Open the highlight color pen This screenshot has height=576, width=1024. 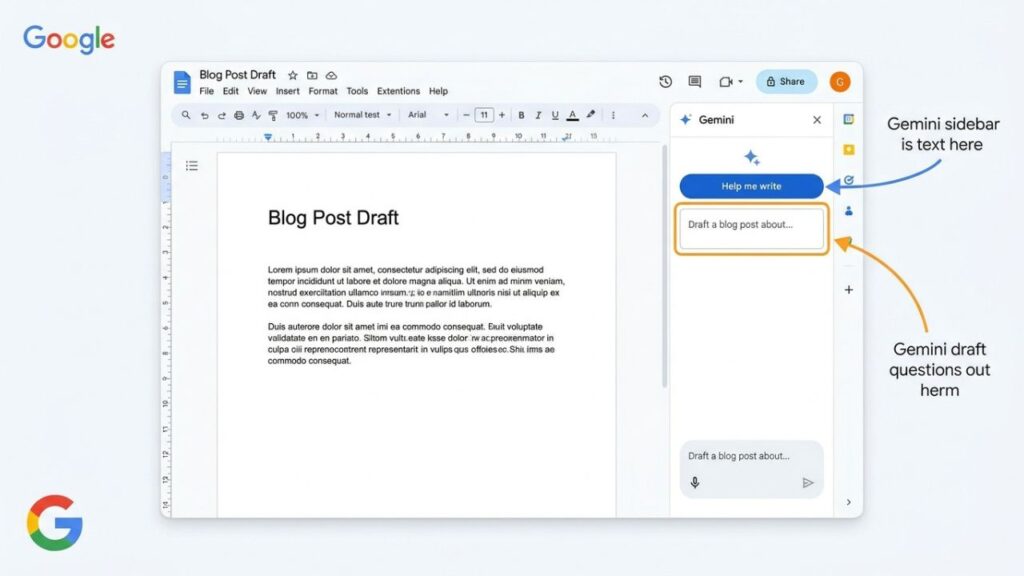pyautogui.click(x=591, y=114)
